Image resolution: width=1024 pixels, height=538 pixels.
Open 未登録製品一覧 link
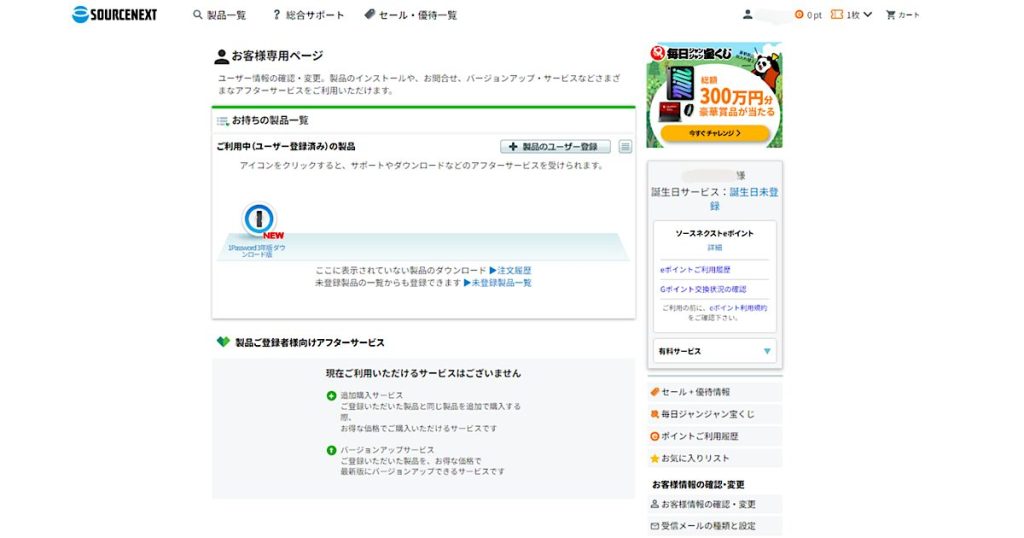coord(498,283)
